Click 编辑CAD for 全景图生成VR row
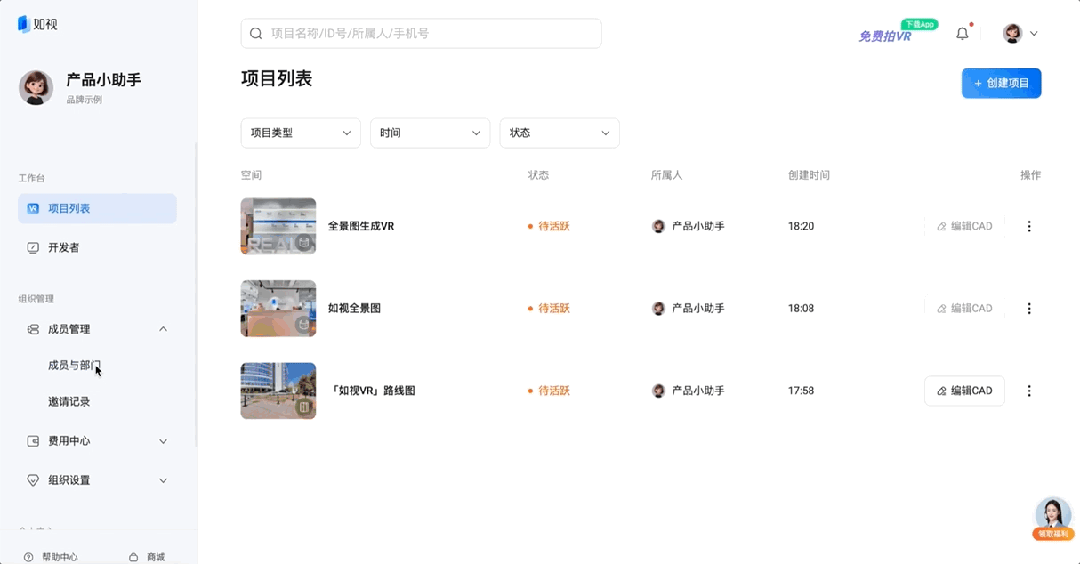Viewport: 1080px width, 564px height. coord(964,226)
